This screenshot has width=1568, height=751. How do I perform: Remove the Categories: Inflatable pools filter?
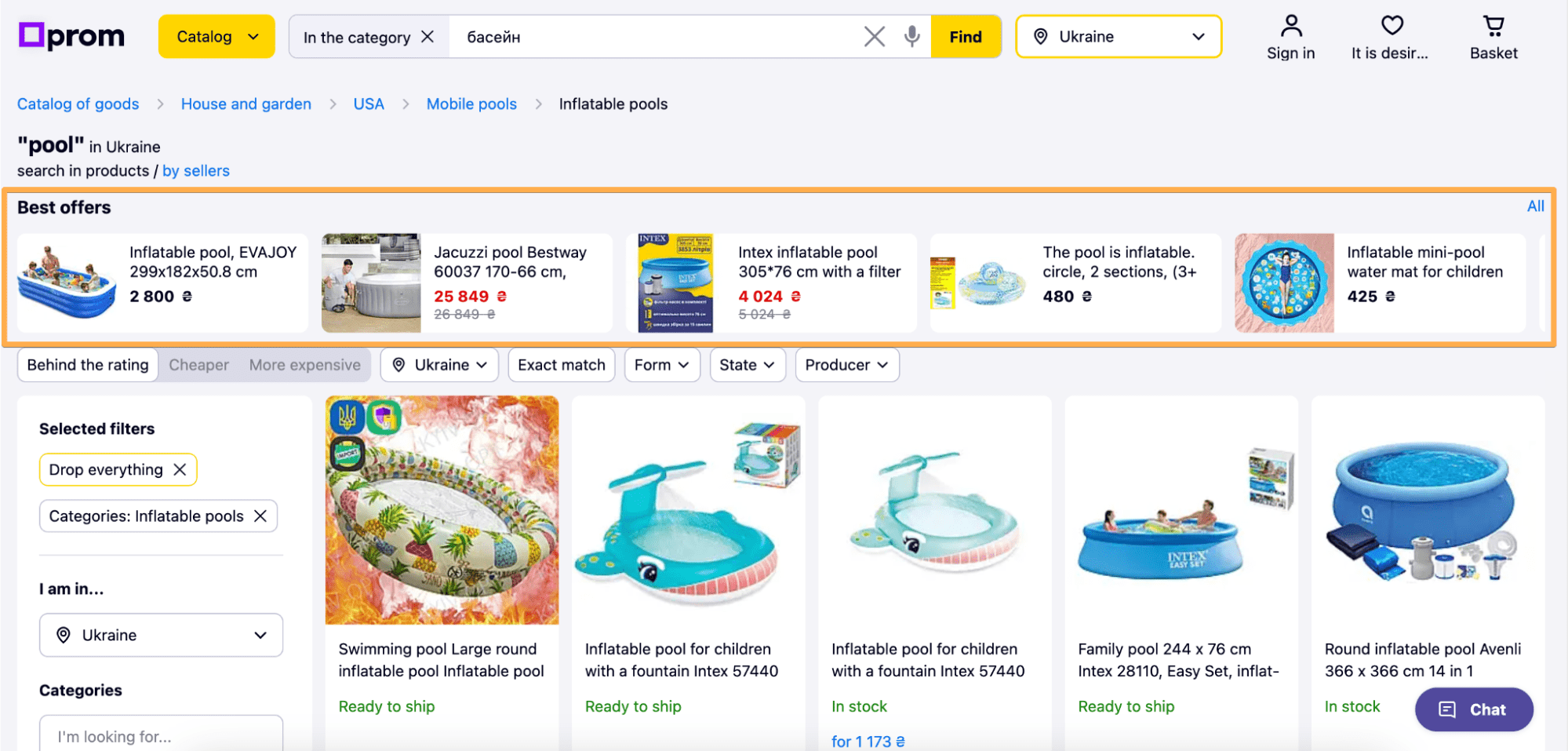point(260,516)
